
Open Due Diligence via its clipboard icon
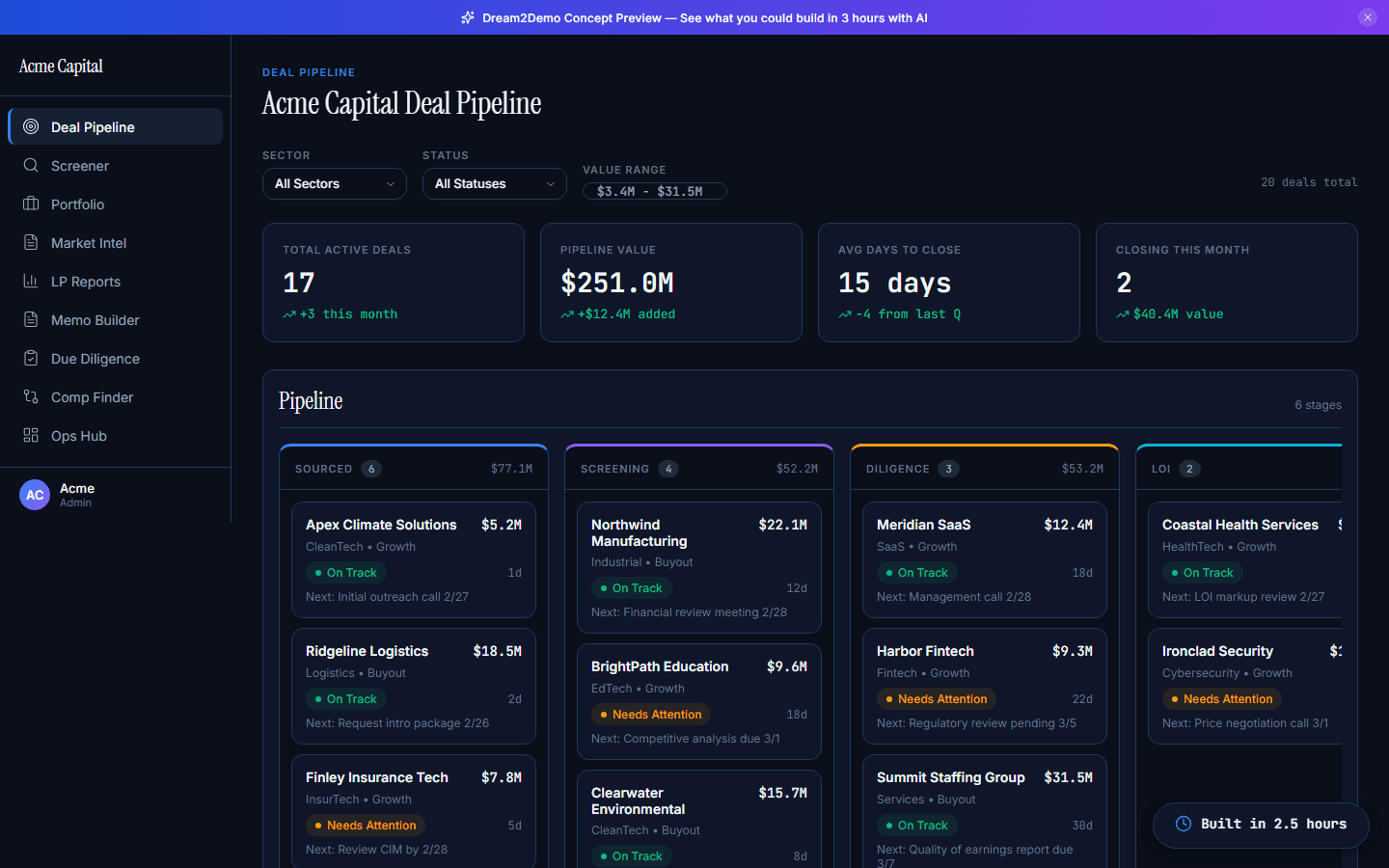[x=30, y=358]
